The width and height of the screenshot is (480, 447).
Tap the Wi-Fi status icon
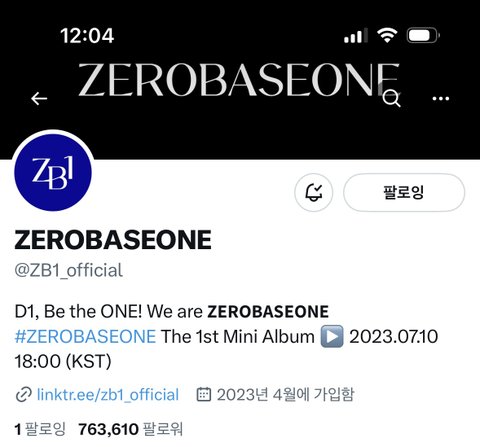click(x=387, y=35)
